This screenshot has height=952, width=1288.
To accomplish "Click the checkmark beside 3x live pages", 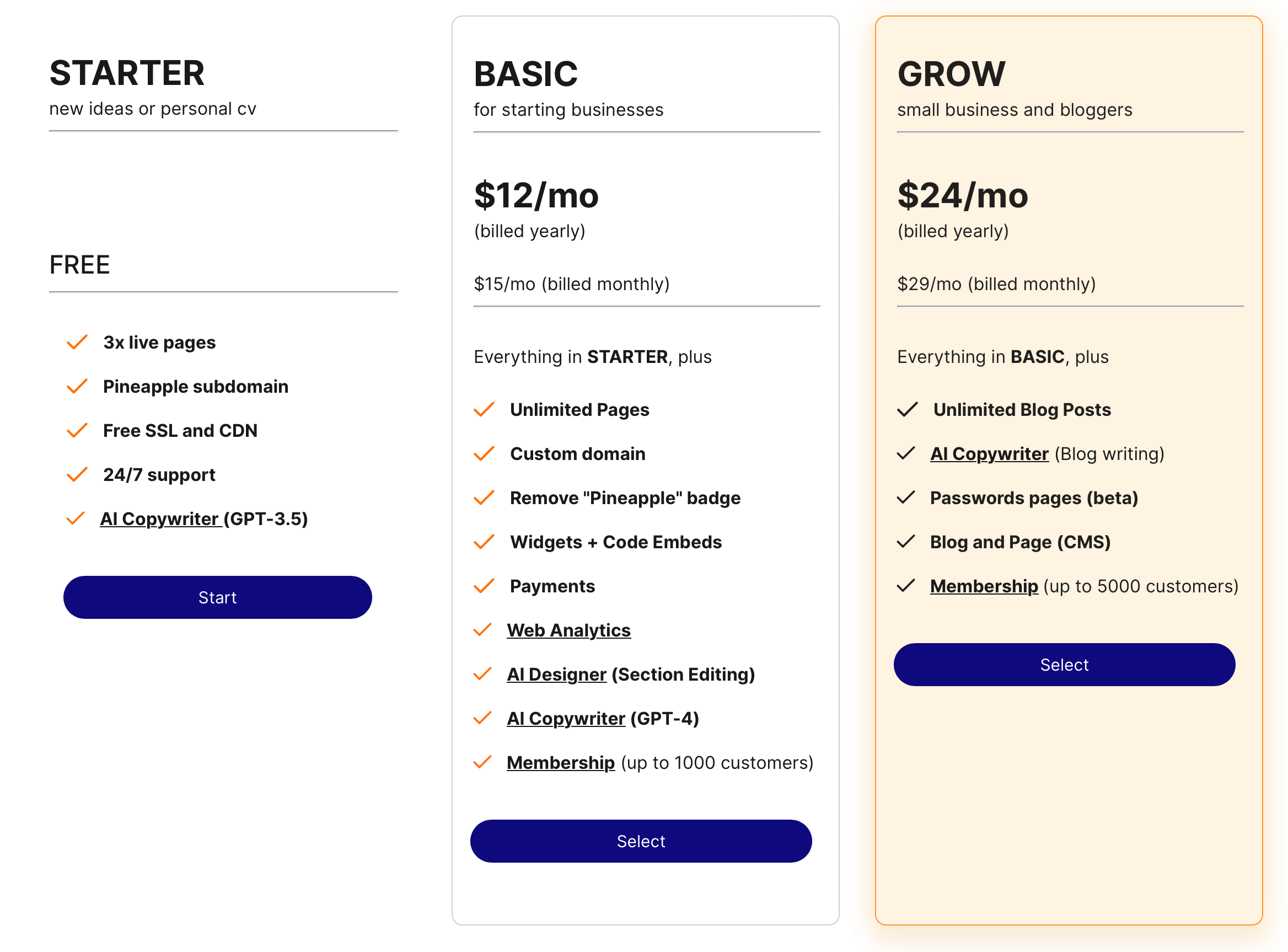I will point(77,343).
